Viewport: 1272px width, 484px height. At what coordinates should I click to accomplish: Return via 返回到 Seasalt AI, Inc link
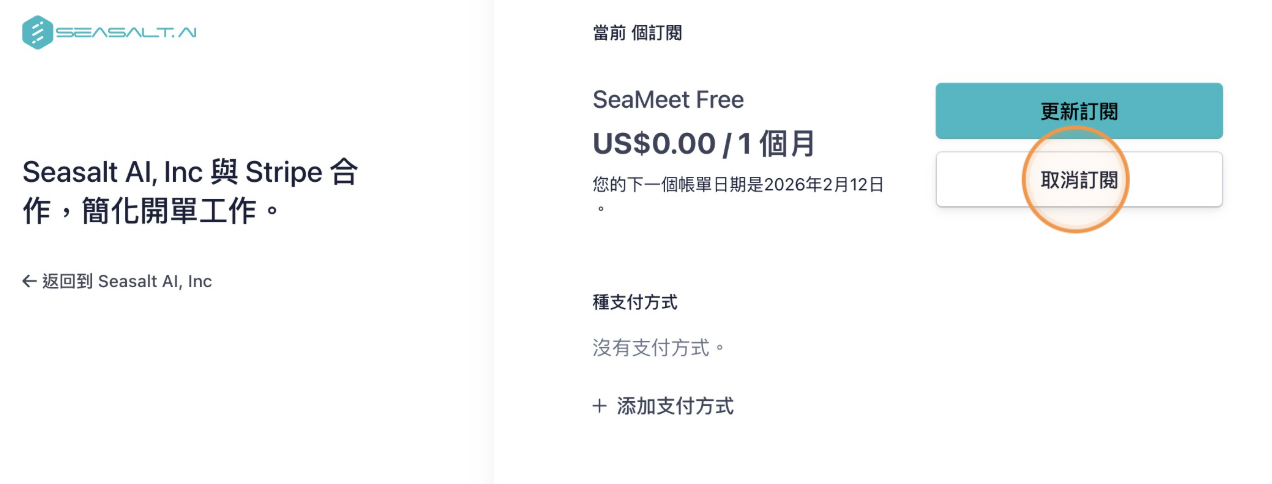pos(127,282)
